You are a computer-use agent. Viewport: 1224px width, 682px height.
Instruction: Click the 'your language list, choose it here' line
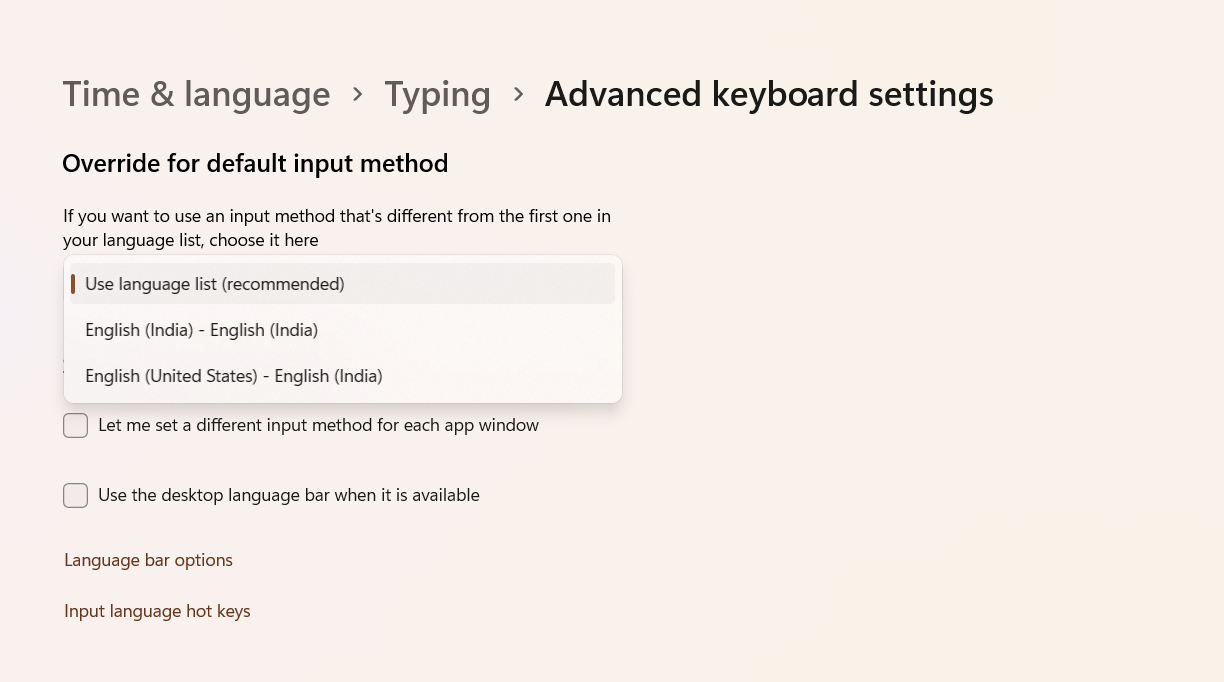coord(191,240)
